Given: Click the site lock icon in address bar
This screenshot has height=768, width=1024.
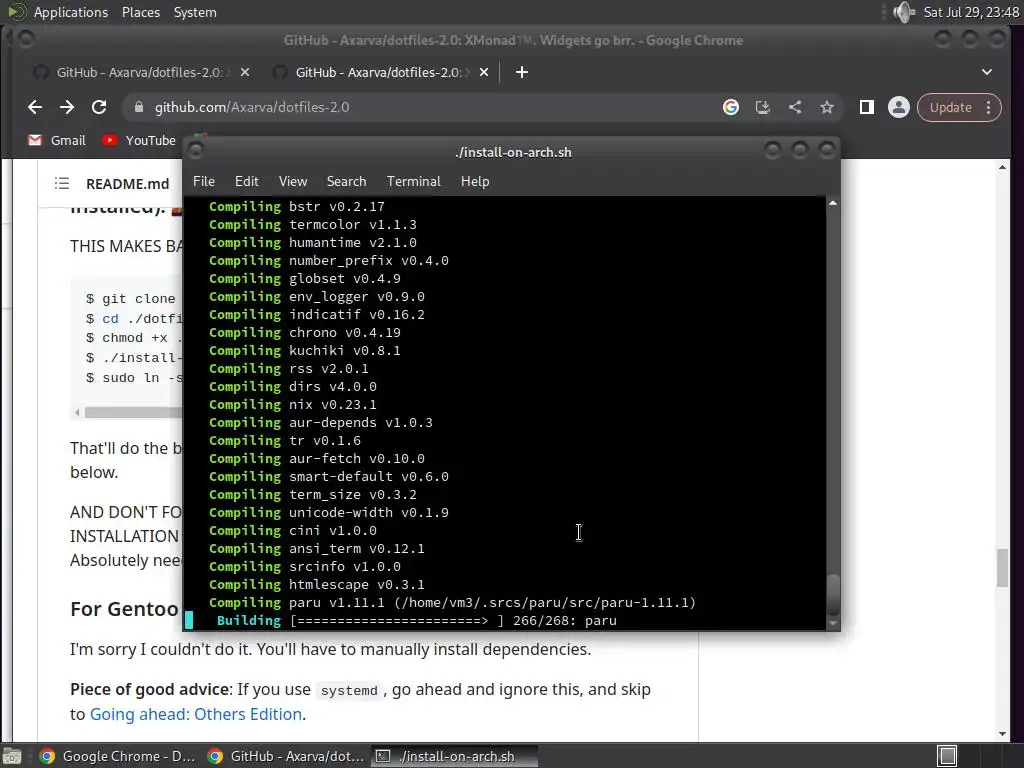Looking at the screenshot, I should (138, 107).
